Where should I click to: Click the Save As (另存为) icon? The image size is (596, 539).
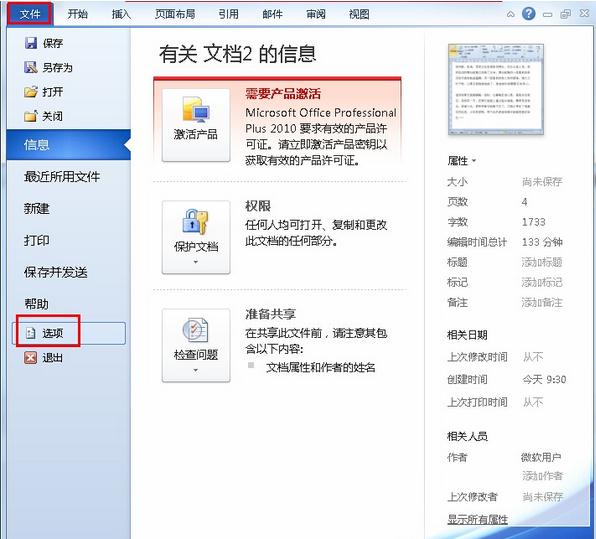(x=31, y=67)
